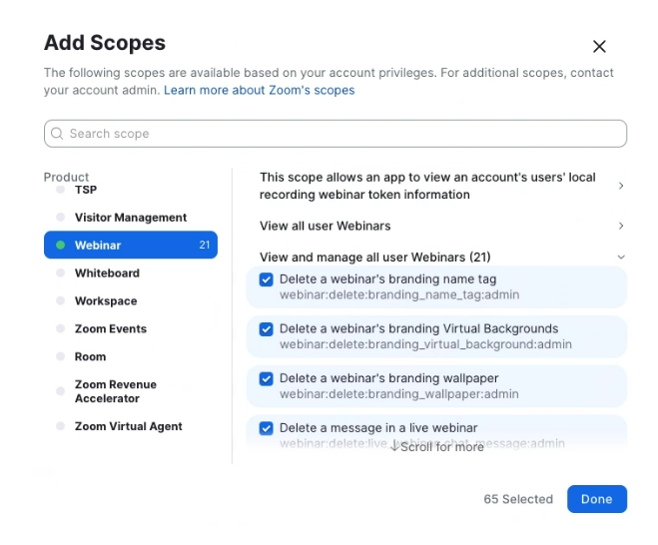
Task: Uncheck Delete a webinar's branding wallpaper
Action: pyautogui.click(x=266, y=378)
